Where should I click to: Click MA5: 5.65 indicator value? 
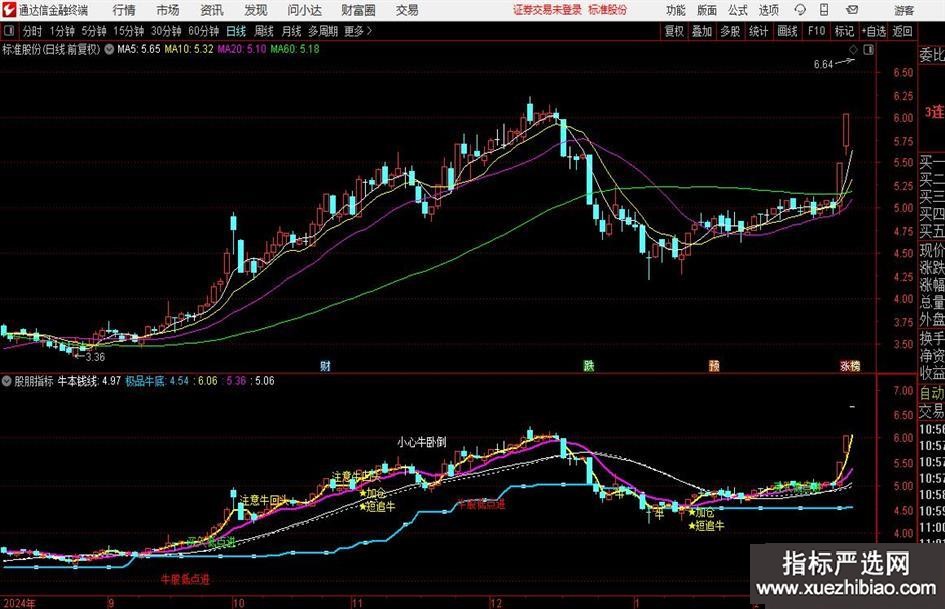click(139, 49)
